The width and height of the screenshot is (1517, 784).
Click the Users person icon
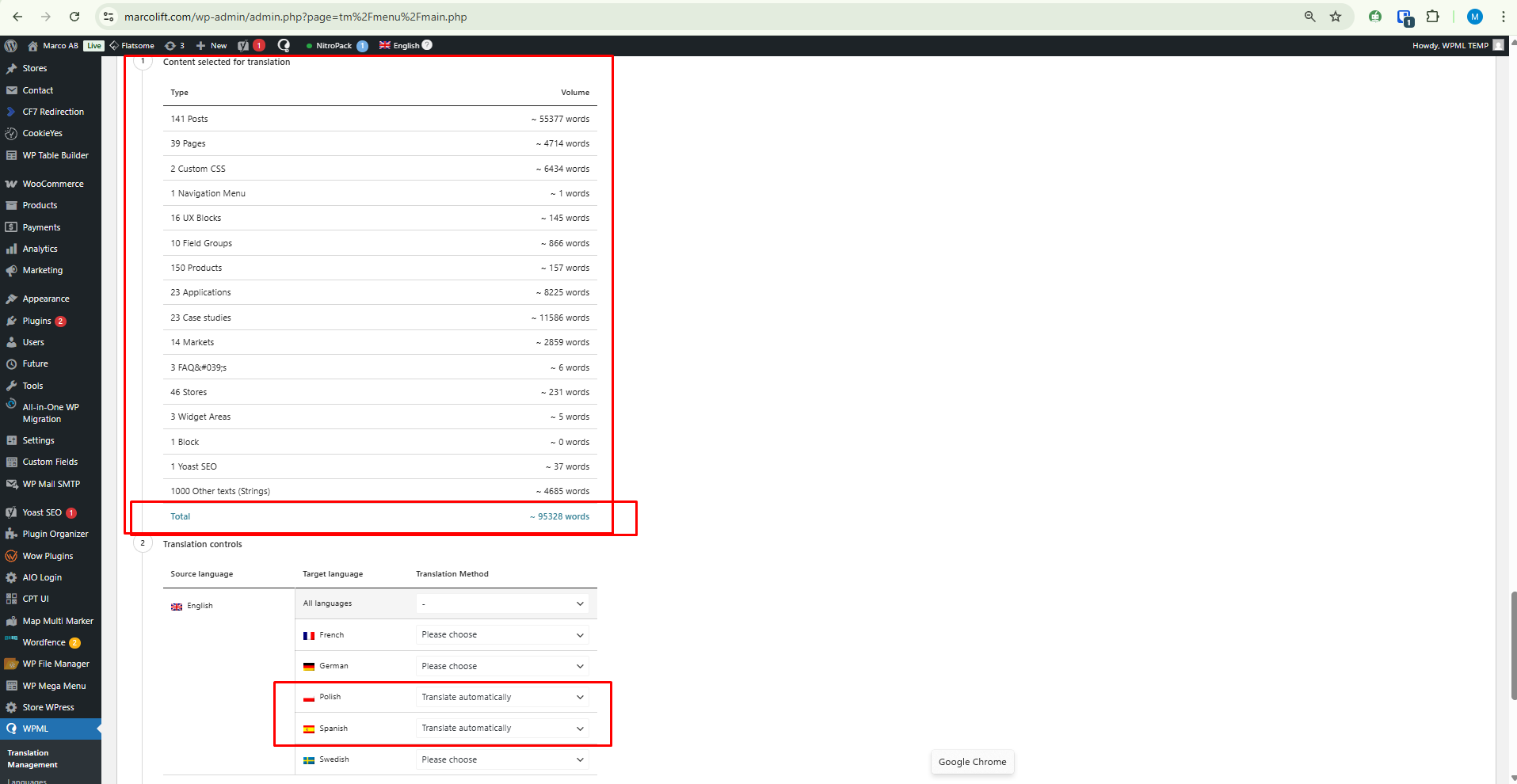11,342
